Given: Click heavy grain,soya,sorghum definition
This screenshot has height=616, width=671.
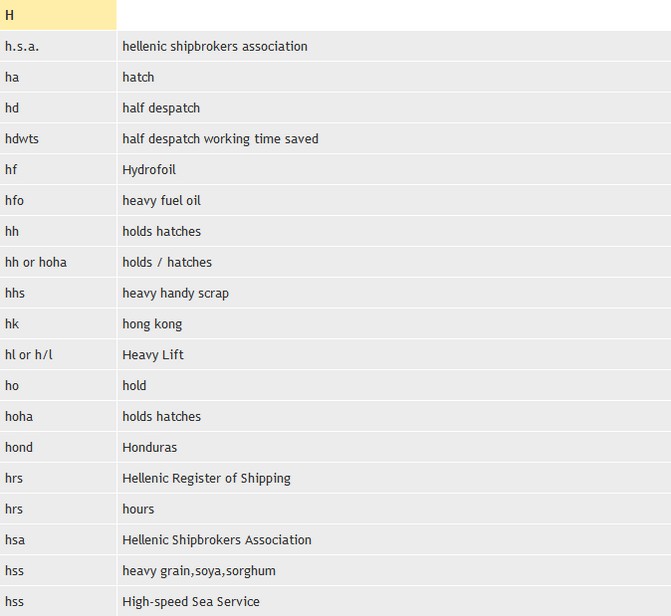Looking at the screenshot, I should coord(198,571).
